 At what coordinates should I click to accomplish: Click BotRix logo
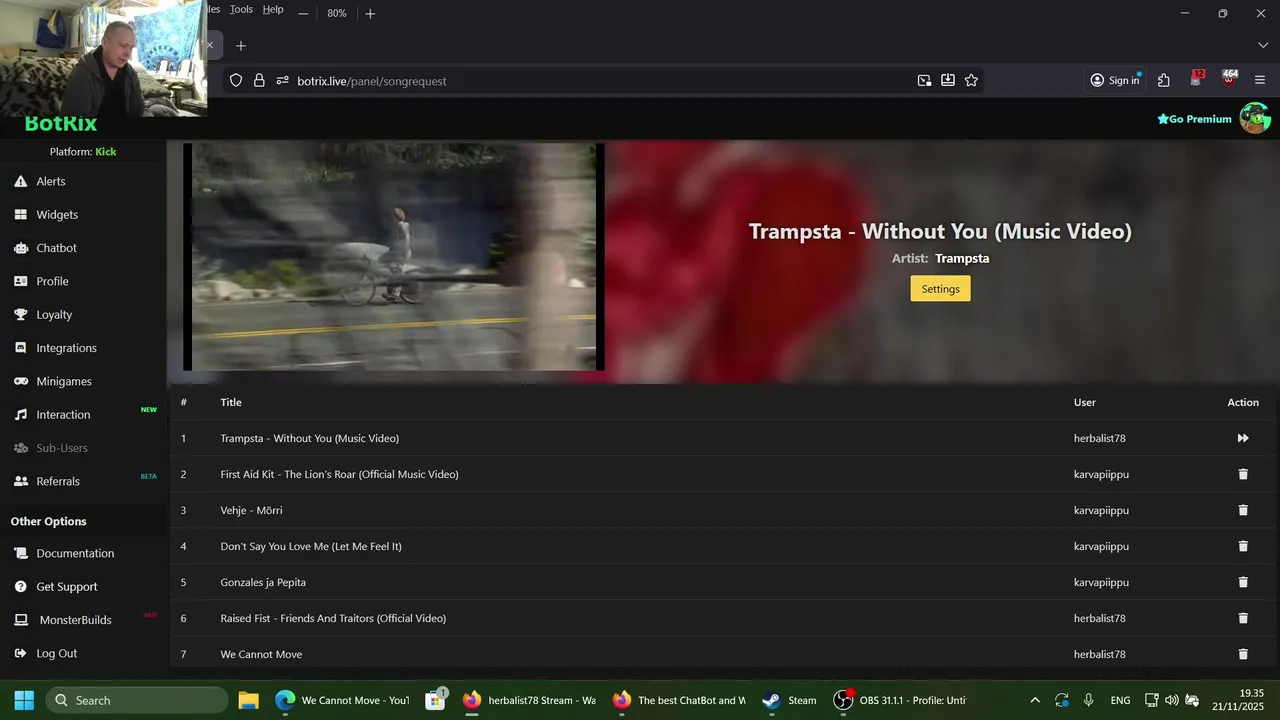point(61,124)
